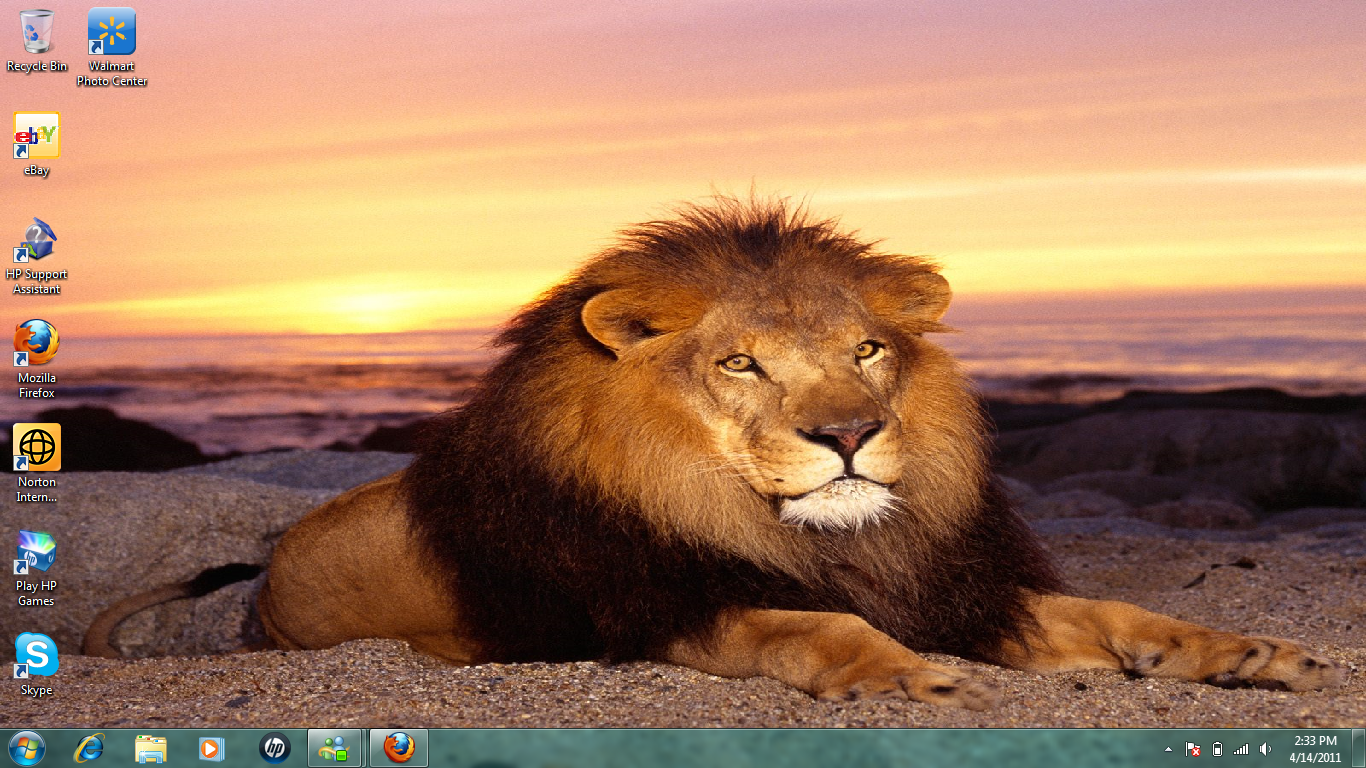Show hidden system tray icons
This screenshot has width=1366, height=768.
1168,749
